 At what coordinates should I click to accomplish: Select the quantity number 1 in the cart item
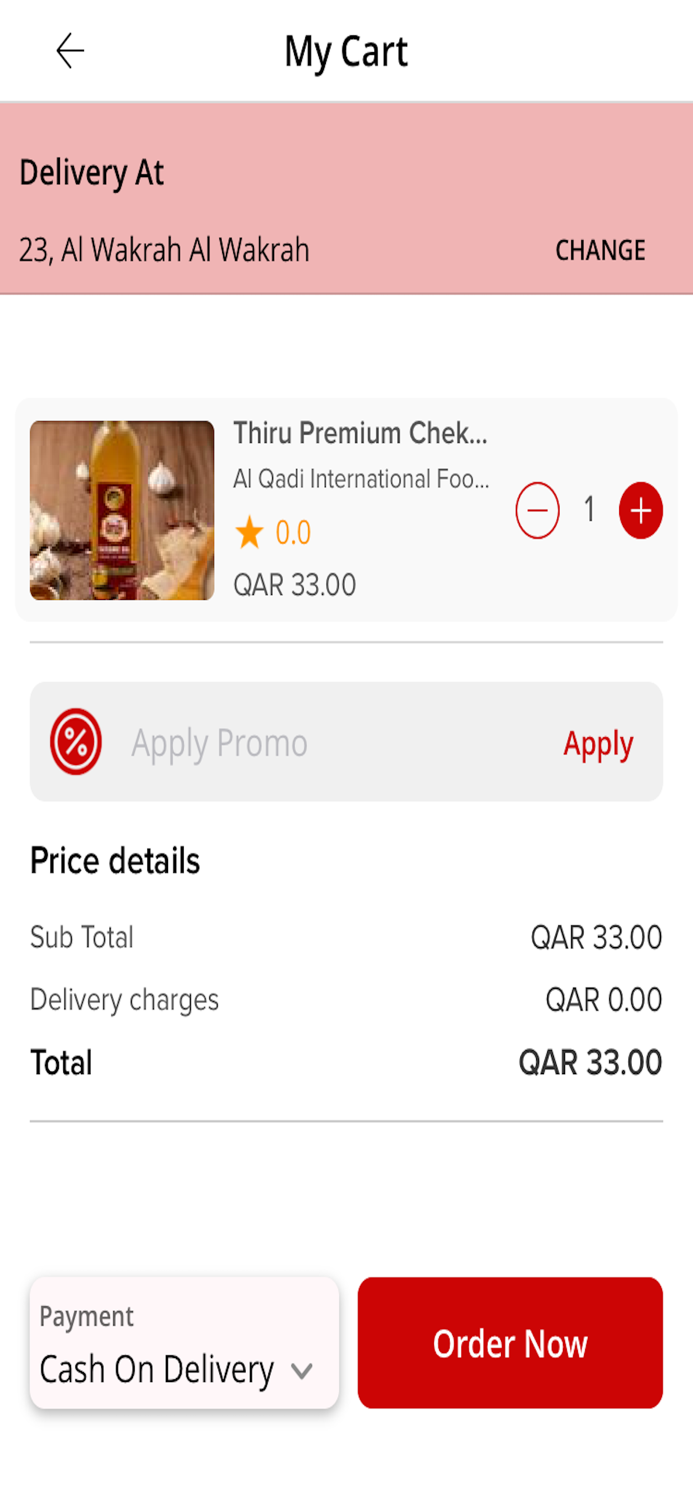coord(589,510)
